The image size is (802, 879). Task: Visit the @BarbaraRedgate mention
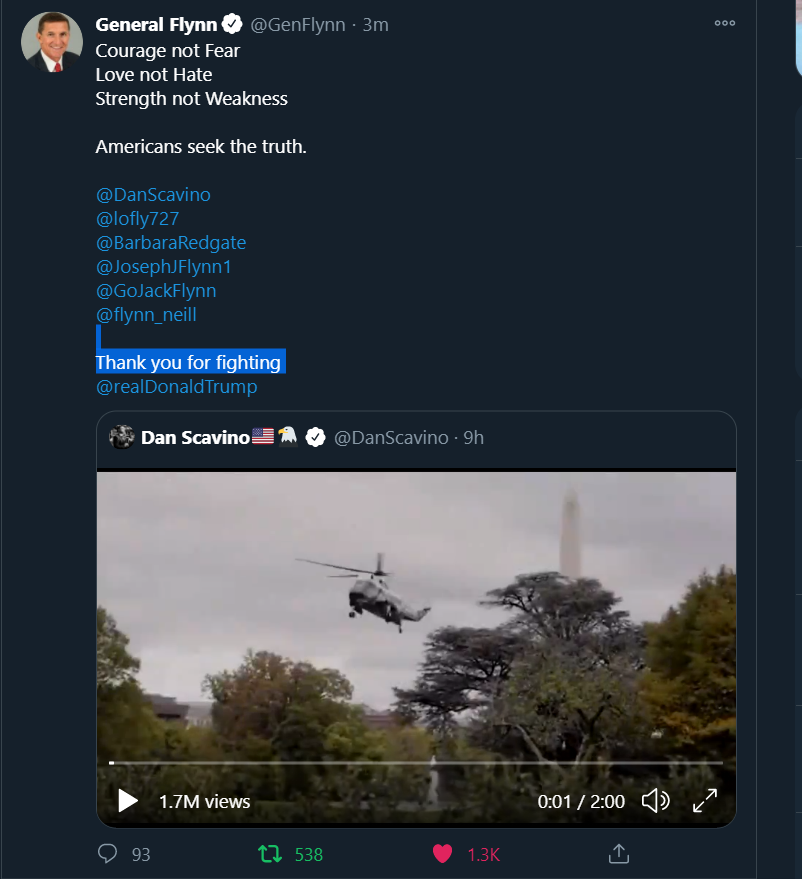click(171, 243)
